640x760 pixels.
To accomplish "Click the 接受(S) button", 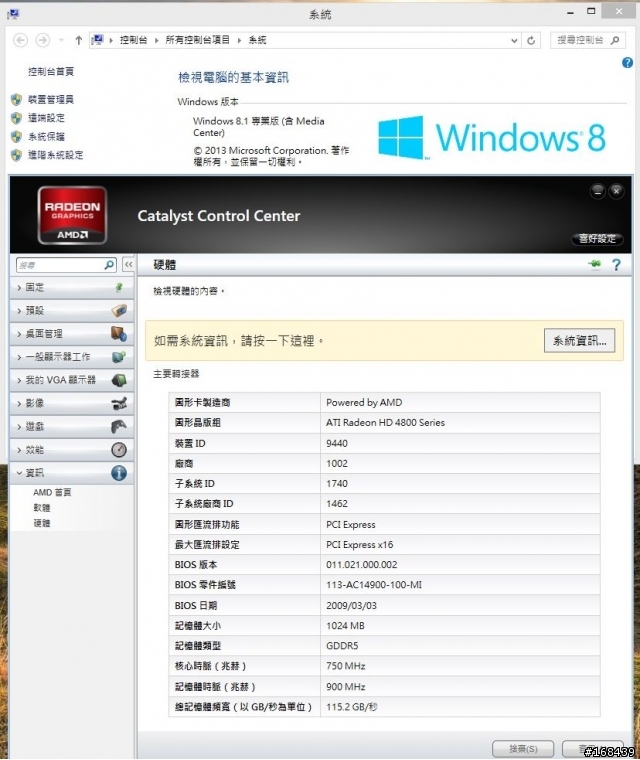I will point(523,749).
